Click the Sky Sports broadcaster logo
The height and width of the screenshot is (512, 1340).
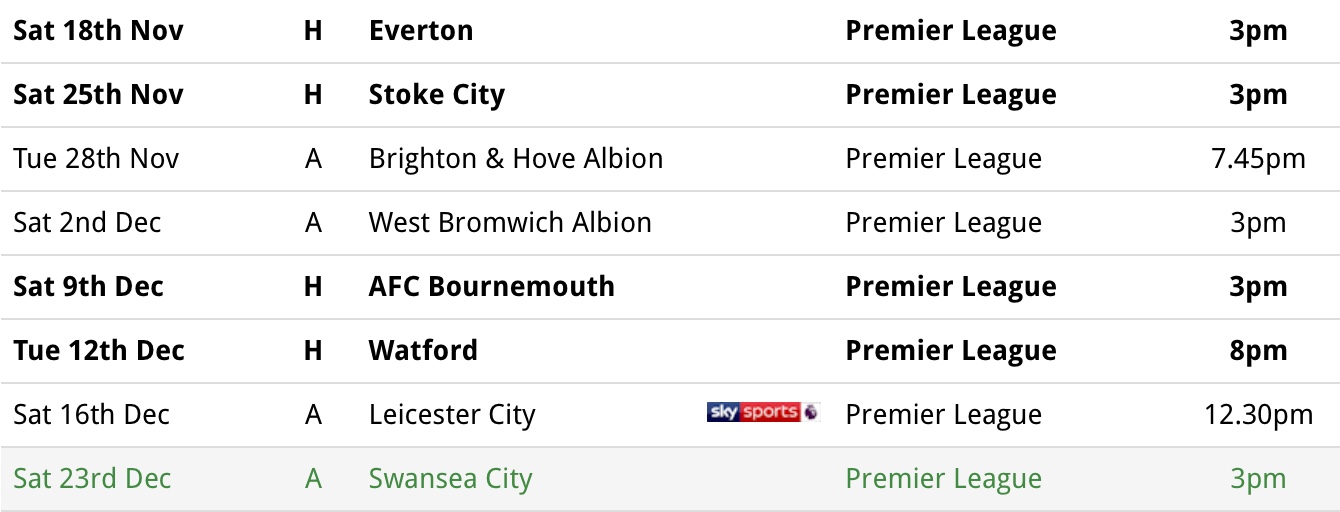(x=764, y=412)
